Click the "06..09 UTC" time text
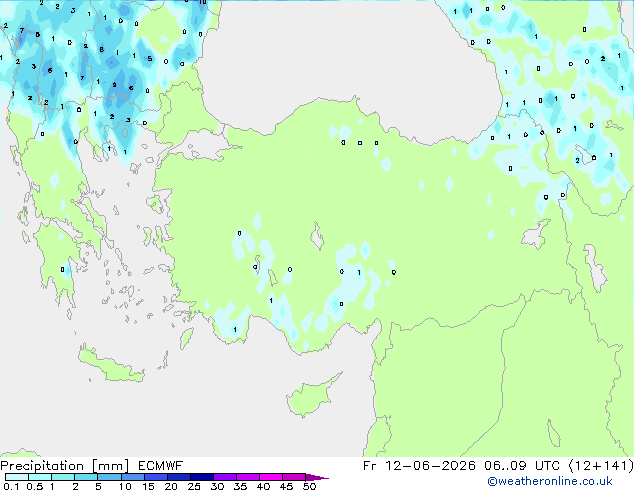Screen dimensions: 634x490 point(522,466)
